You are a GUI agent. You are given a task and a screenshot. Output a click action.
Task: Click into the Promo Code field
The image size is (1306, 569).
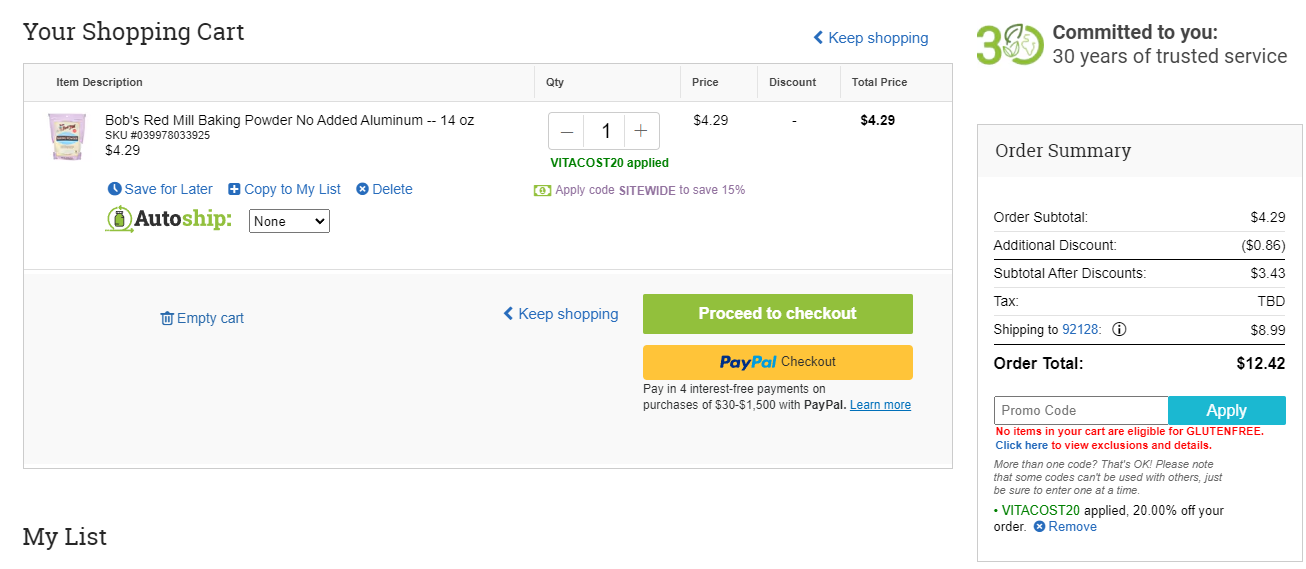coord(1081,410)
